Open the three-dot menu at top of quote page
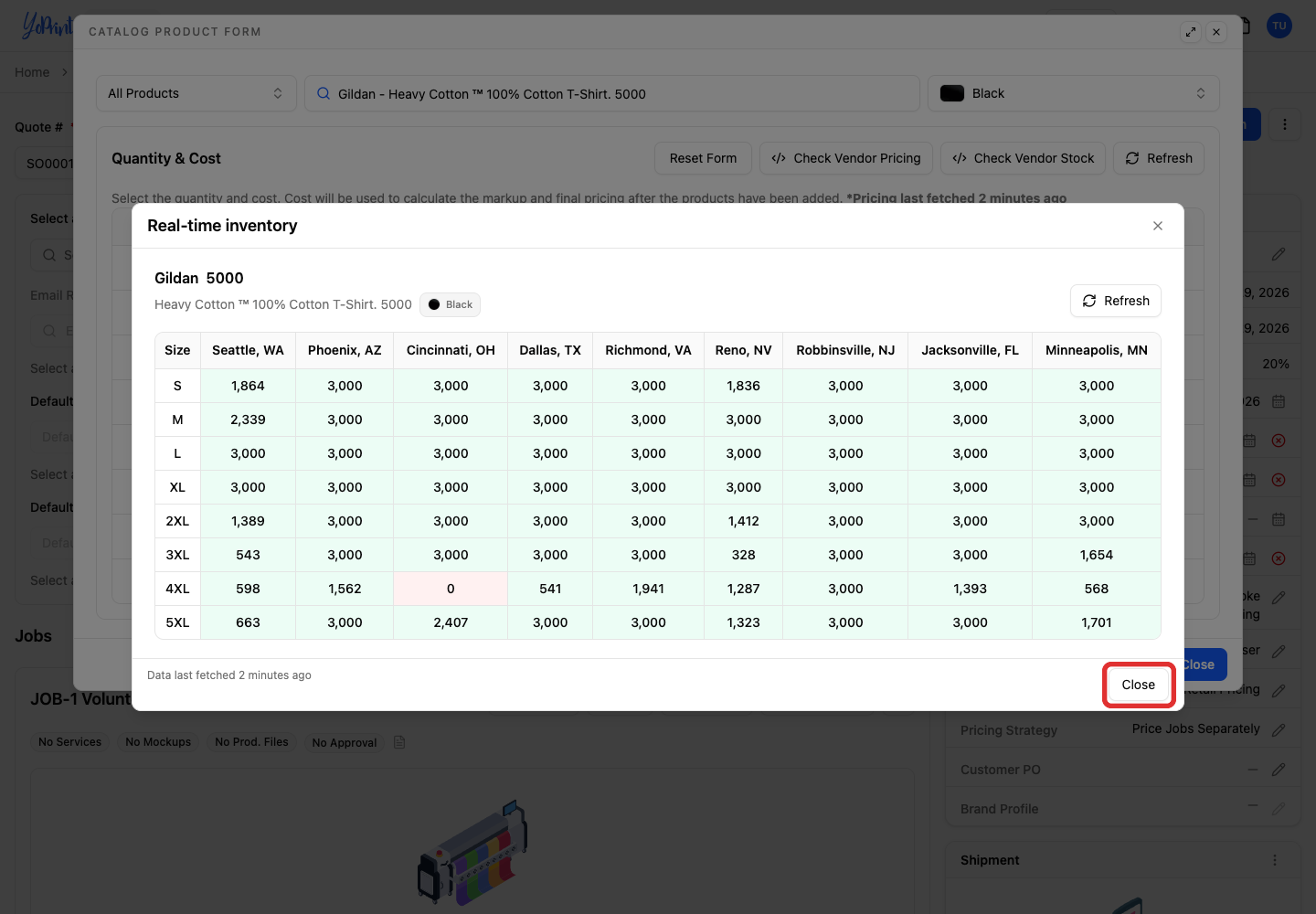 [x=1285, y=124]
